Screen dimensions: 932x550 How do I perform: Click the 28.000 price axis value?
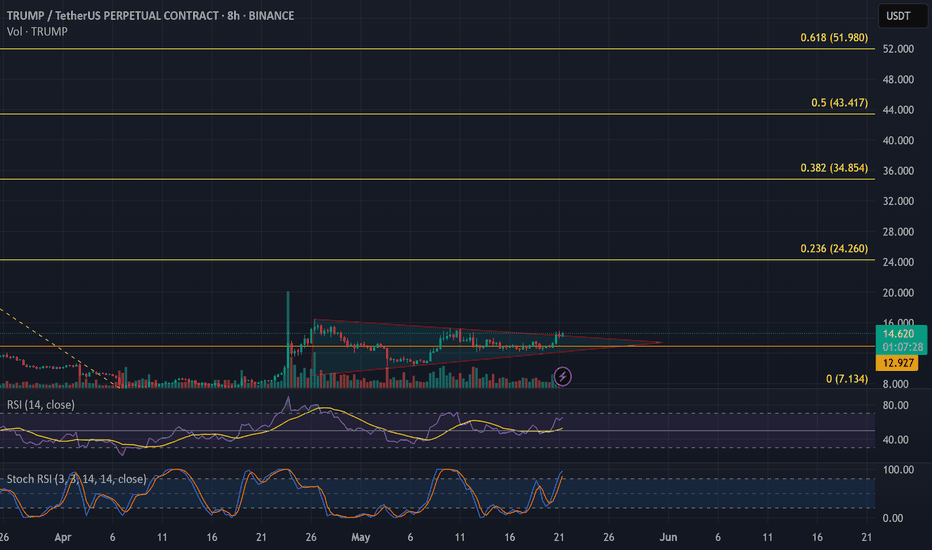(x=898, y=232)
